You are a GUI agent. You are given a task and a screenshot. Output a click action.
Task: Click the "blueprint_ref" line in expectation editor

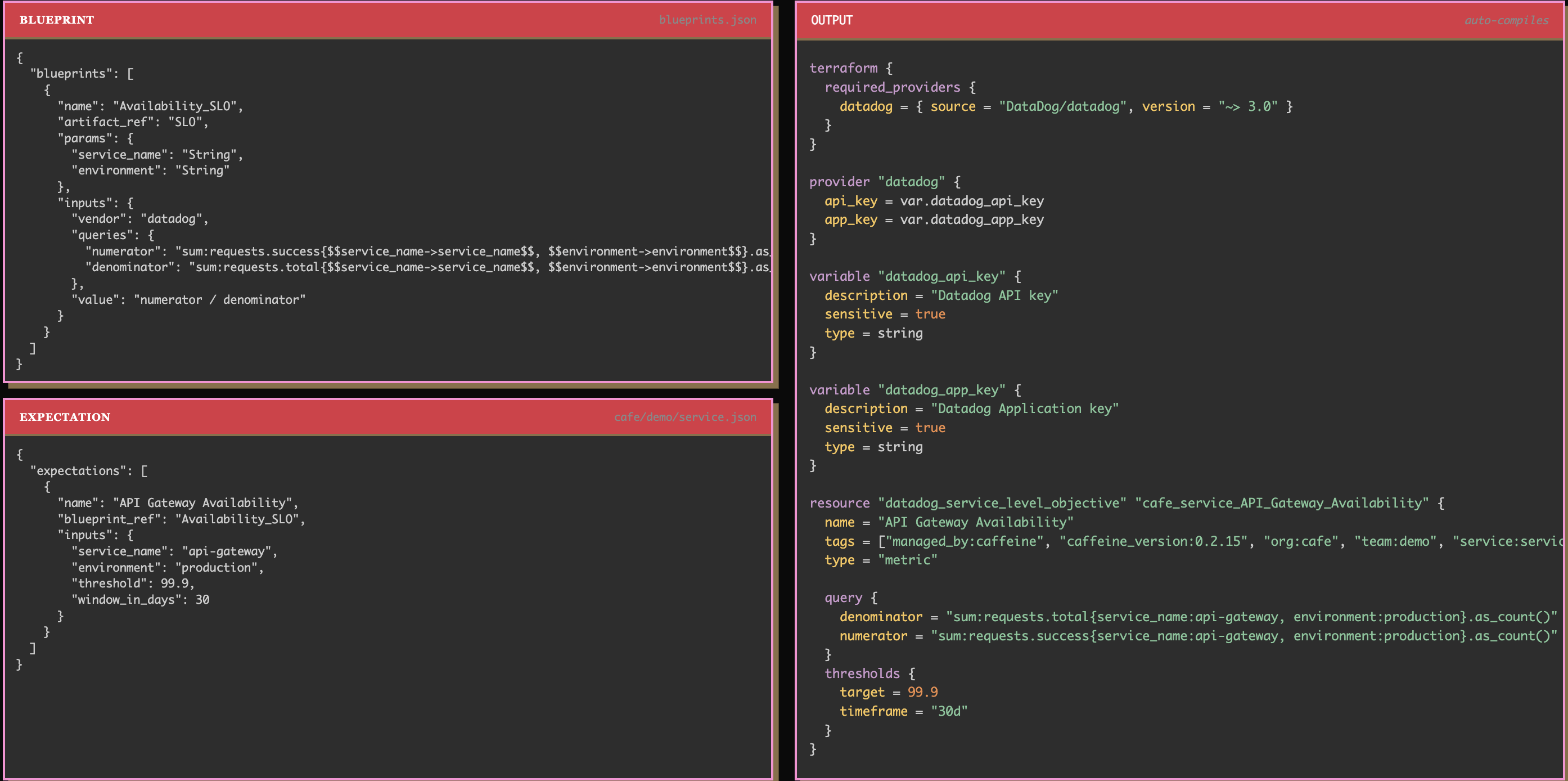click(181, 518)
